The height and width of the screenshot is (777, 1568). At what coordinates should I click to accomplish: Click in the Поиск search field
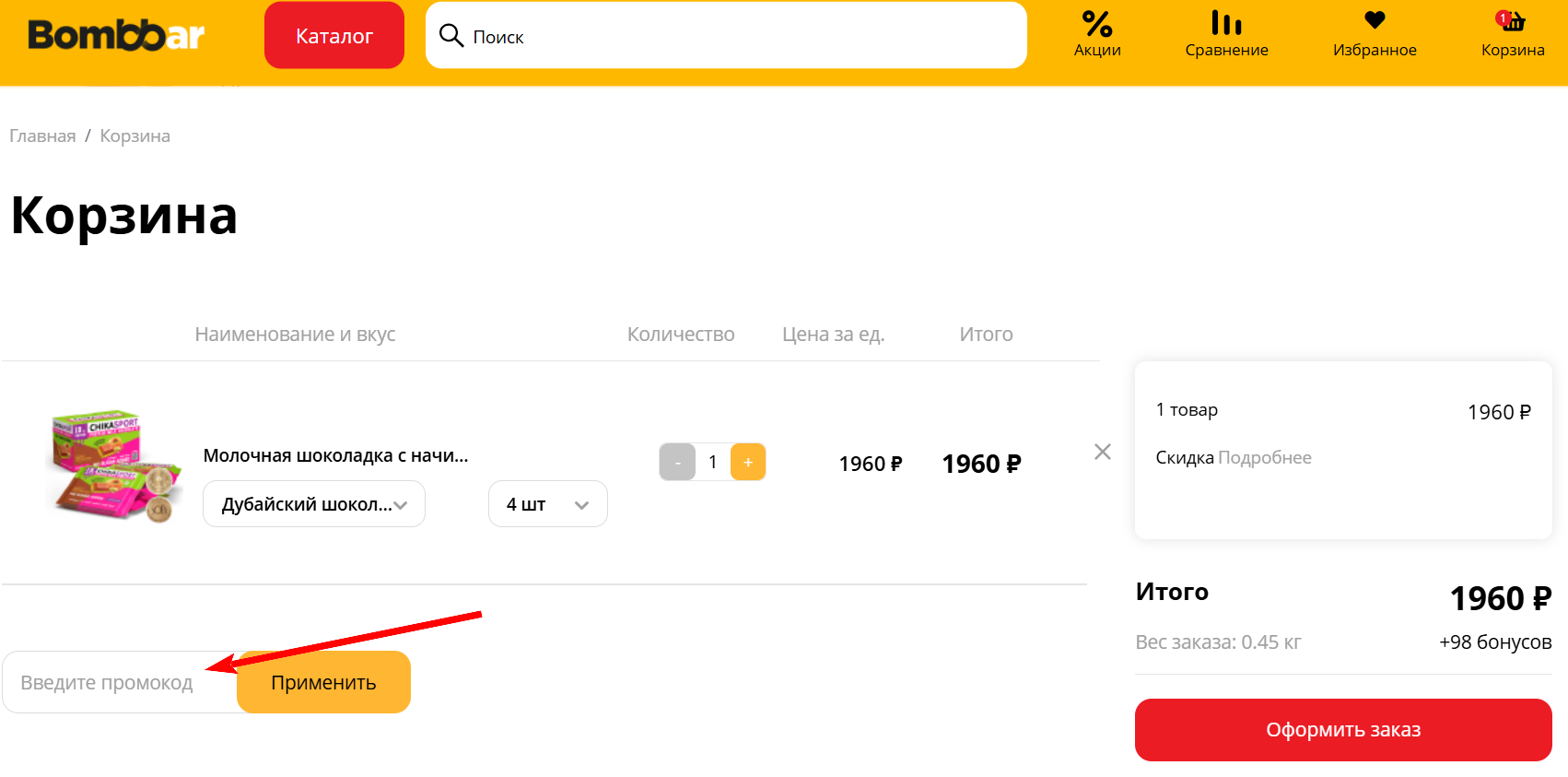click(x=737, y=36)
